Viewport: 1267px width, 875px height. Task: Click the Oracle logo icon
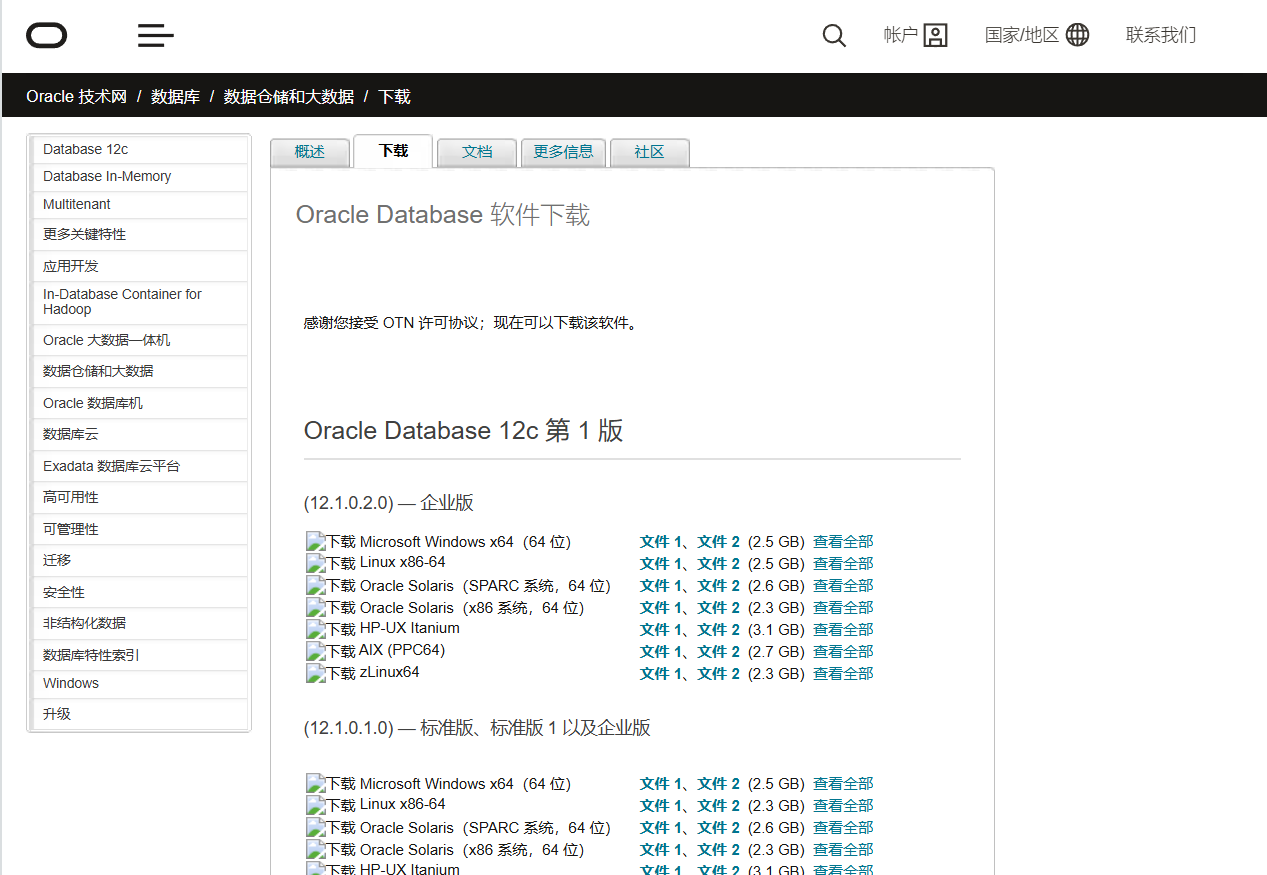[47, 36]
